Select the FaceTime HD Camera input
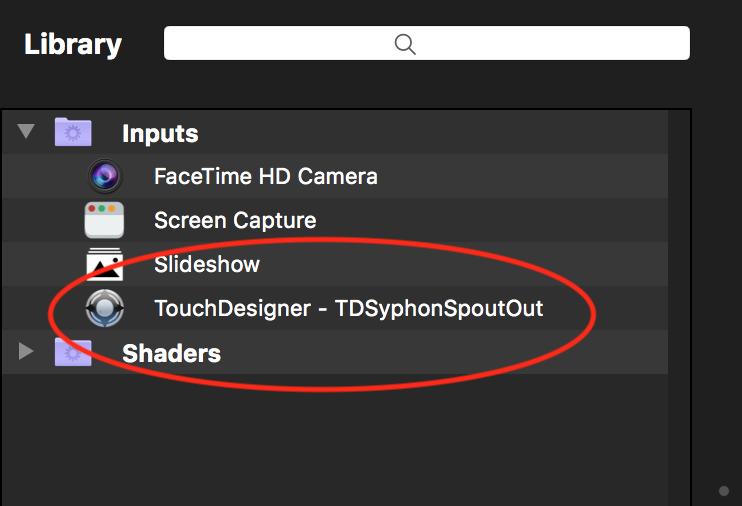The image size is (742, 506). (x=265, y=177)
